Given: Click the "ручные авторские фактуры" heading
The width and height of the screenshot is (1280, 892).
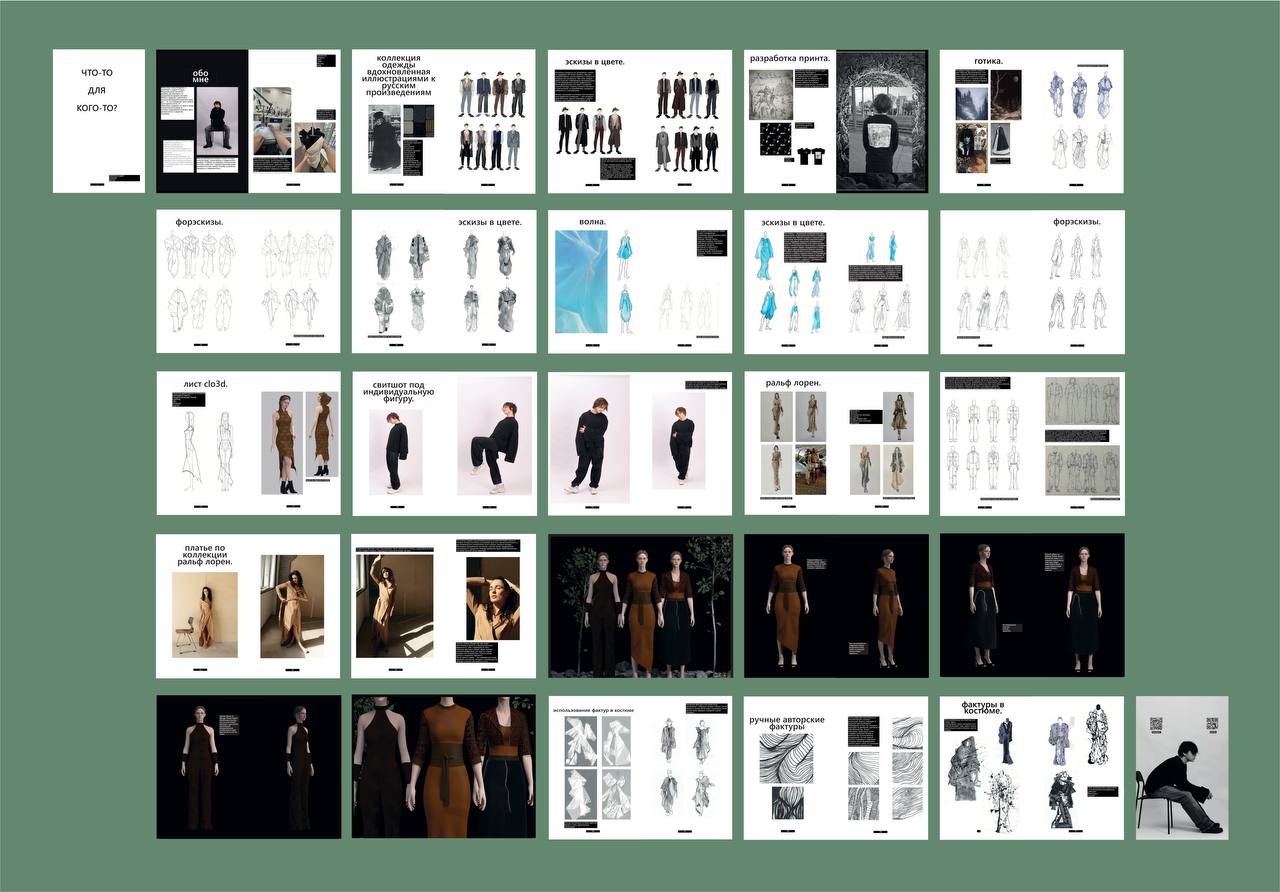Looking at the screenshot, I should (787, 725).
